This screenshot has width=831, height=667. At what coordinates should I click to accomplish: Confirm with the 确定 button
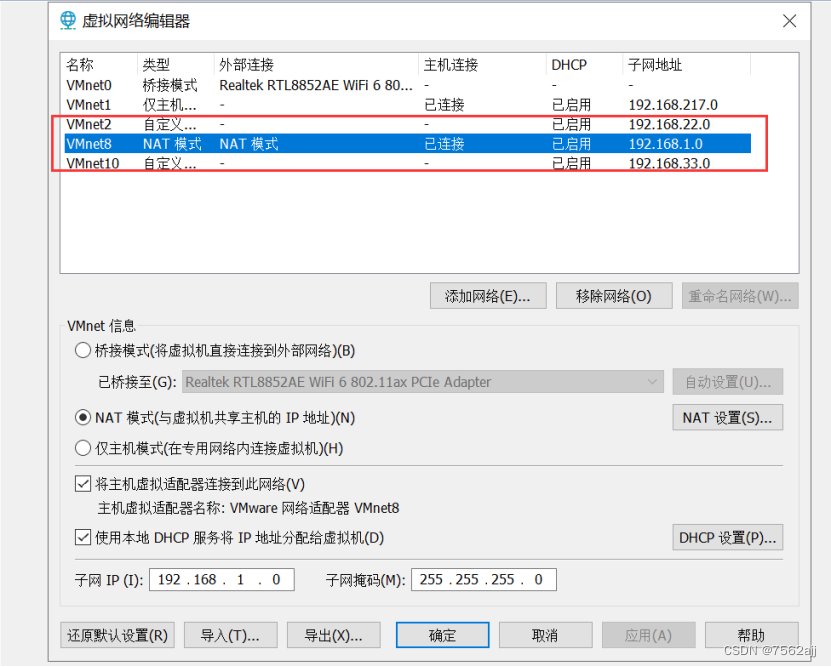442,635
